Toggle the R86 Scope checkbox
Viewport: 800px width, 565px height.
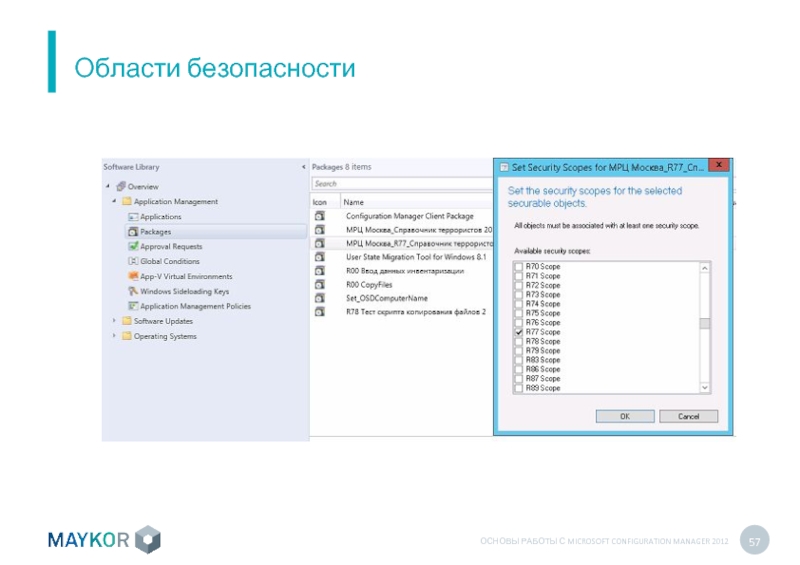pyautogui.click(x=519, y=369)
